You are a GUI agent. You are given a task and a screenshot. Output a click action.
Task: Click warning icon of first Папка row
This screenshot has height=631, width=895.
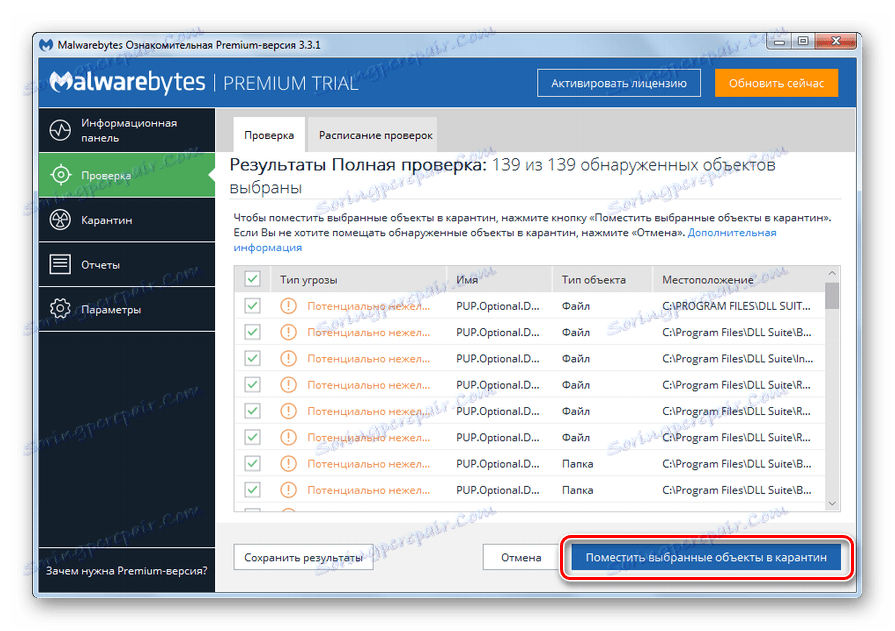[x=288, y=463]
